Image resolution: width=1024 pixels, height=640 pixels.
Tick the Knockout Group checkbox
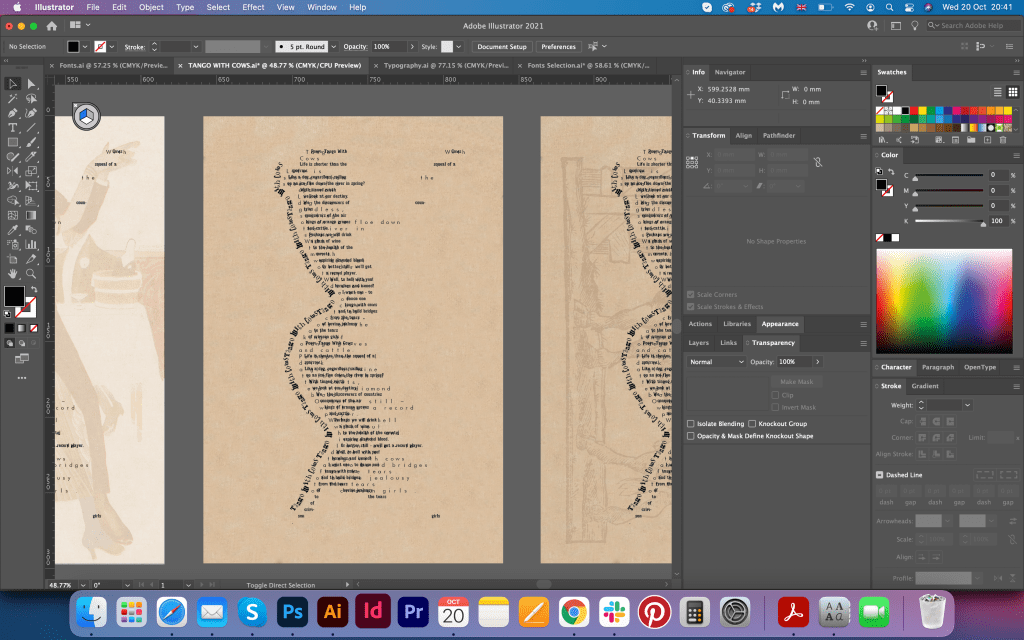click(752, 424)
